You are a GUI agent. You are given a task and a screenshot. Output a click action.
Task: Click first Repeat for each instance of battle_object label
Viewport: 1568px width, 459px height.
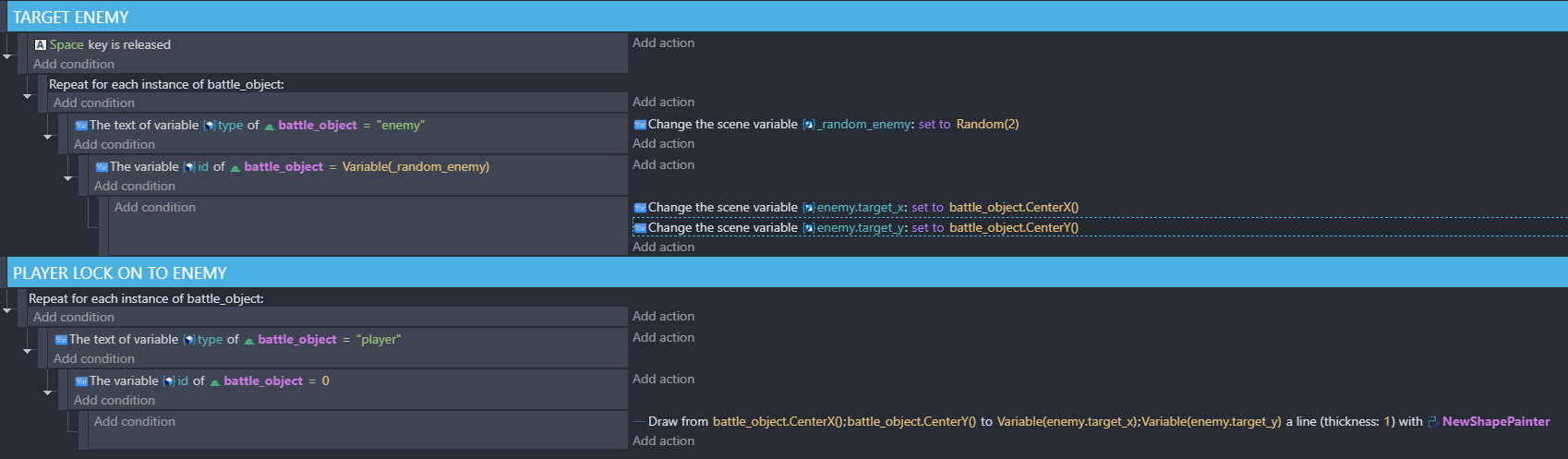pyautogui.click(x=166, y=84)
